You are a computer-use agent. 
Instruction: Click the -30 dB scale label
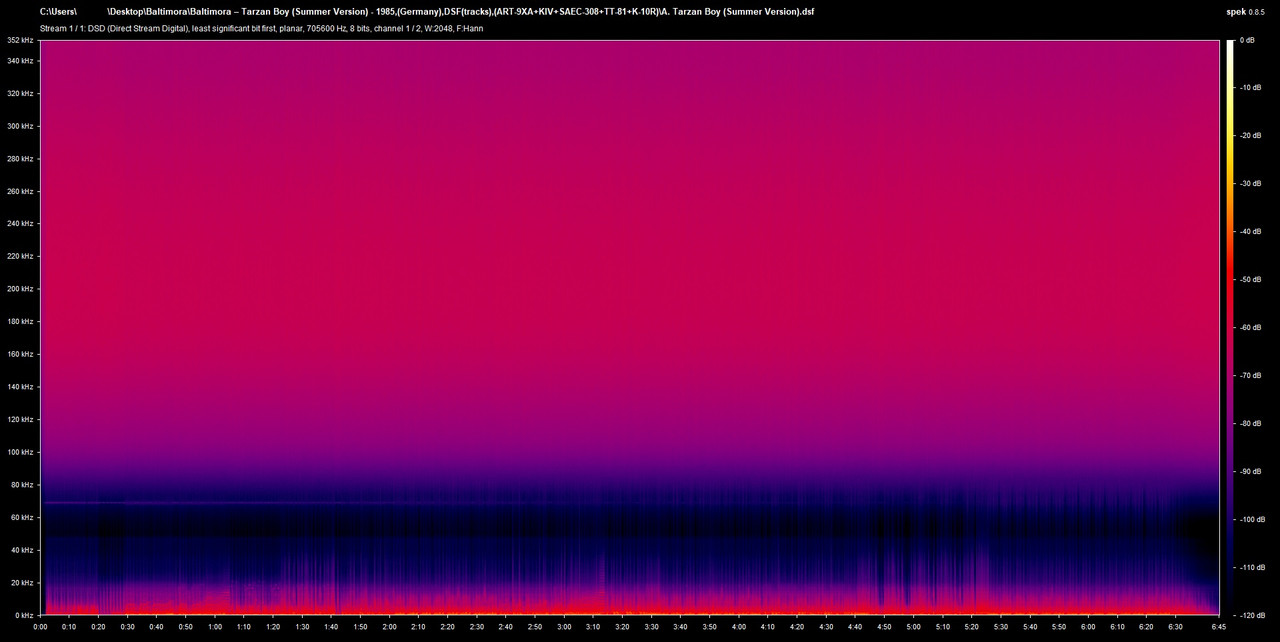click(x=1250, y=184)
